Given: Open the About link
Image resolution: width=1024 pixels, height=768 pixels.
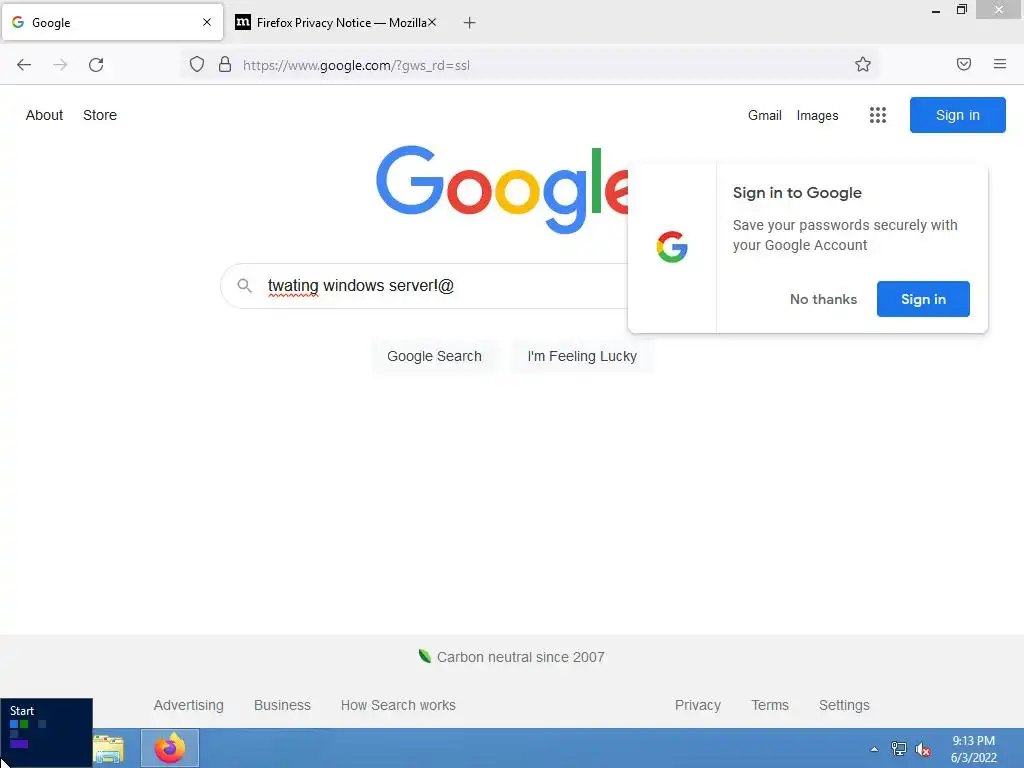Looking at the screenshot, I should tap(44, 115).
